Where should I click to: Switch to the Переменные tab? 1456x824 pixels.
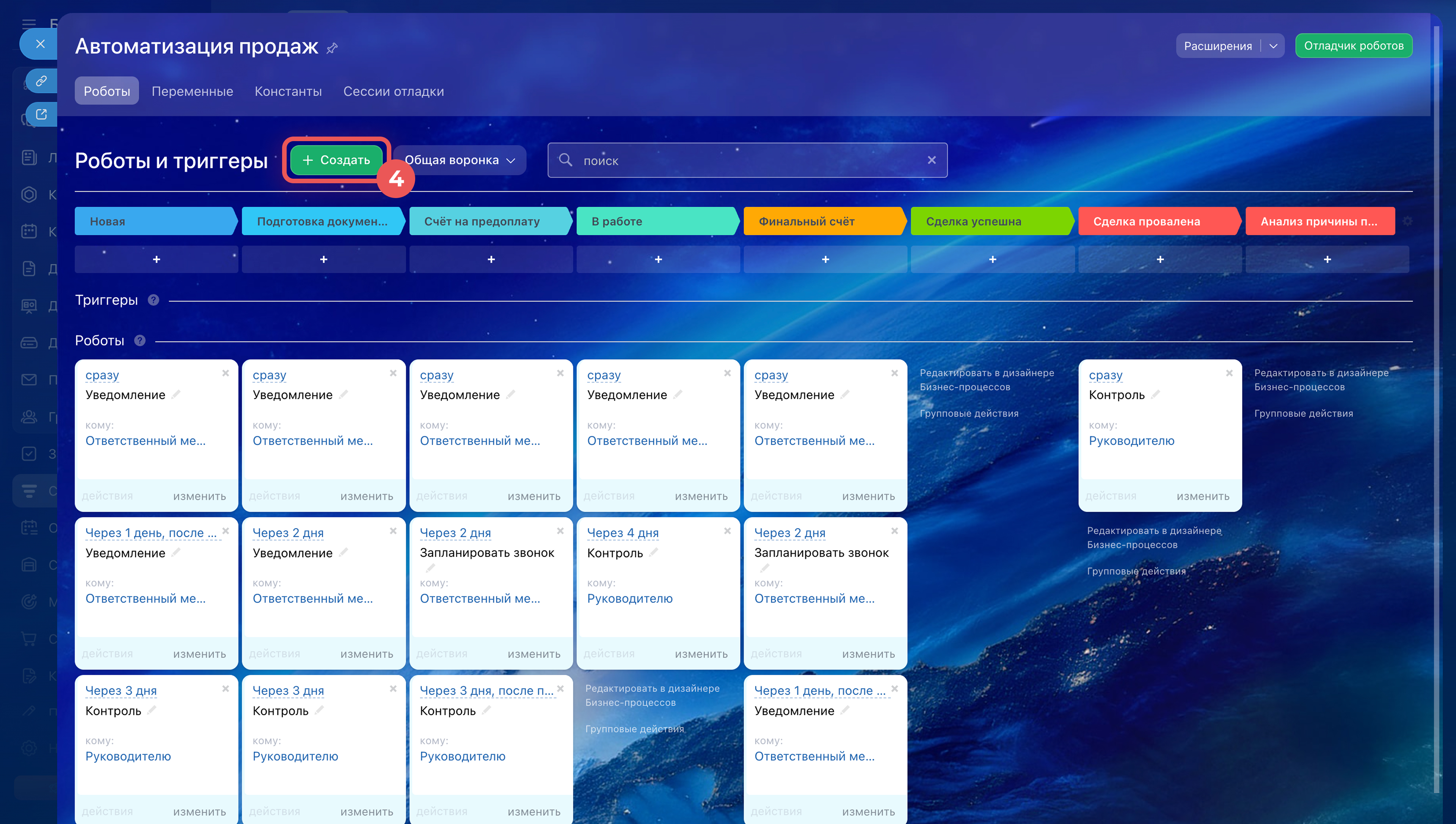click(x=192, y=91)
